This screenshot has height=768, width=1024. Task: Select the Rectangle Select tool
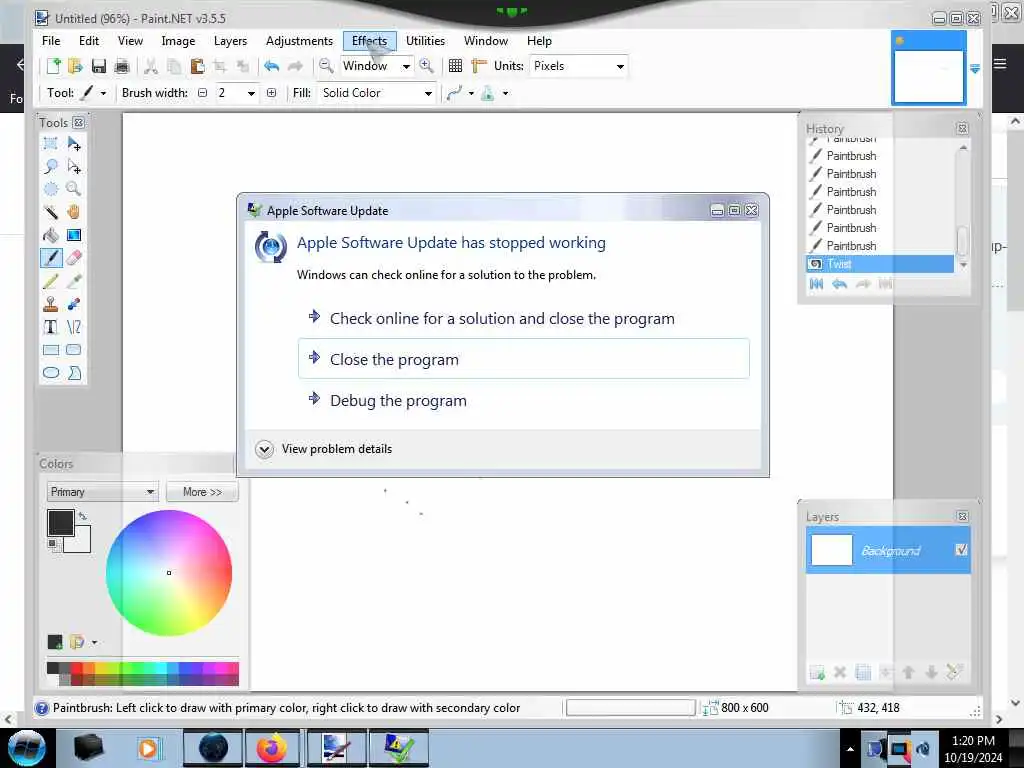point(50,144)
